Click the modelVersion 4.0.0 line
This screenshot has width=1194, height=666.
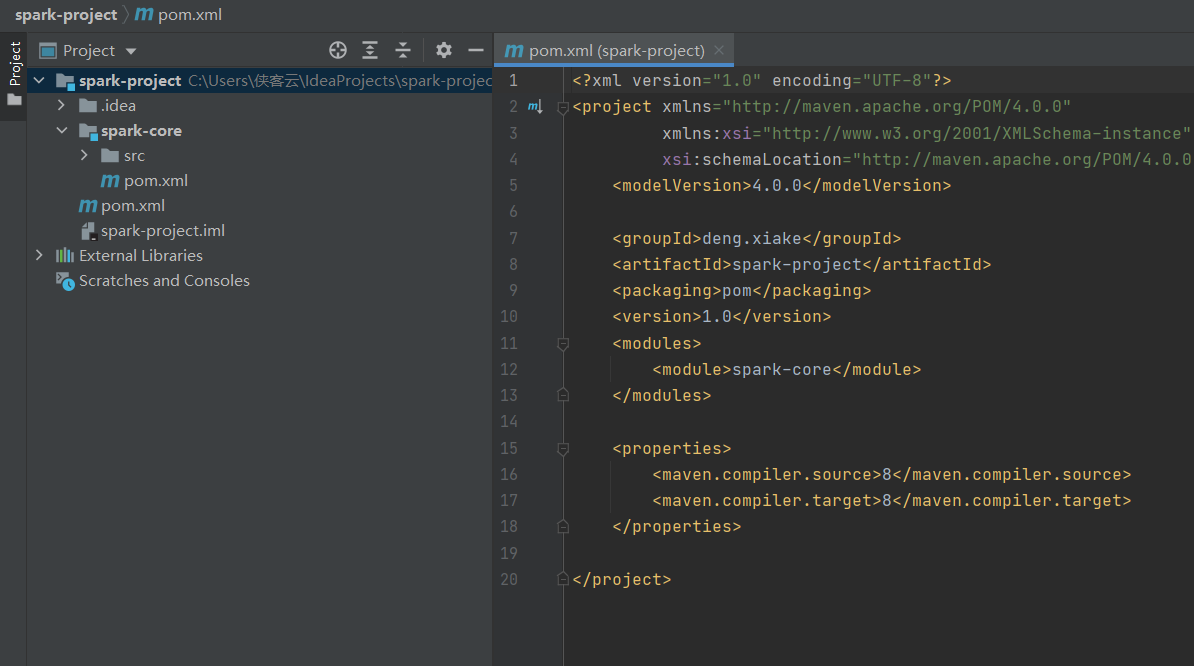point(781,185)
